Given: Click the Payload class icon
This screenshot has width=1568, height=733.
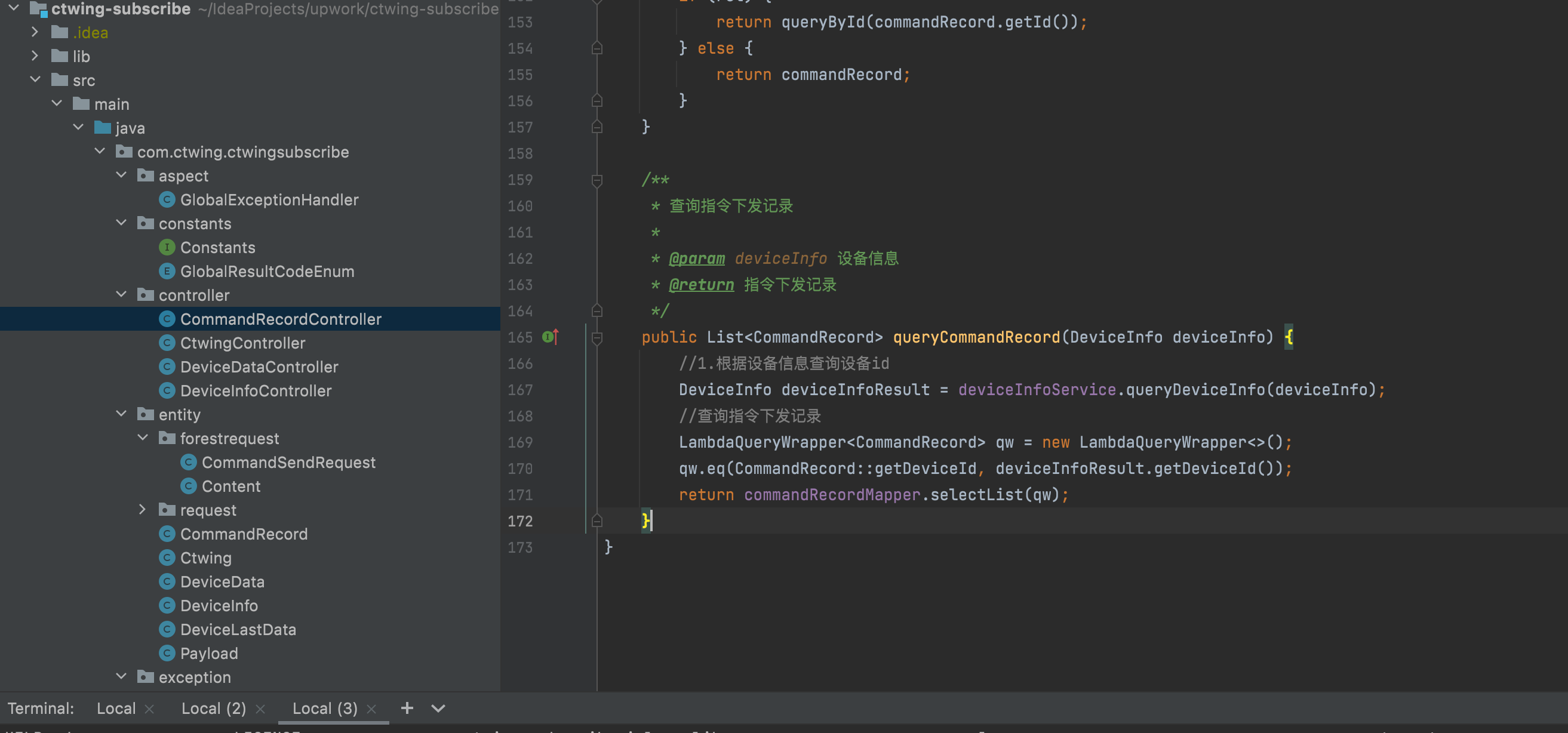Looking at the screenshot, I should click(x=167, y=653).
